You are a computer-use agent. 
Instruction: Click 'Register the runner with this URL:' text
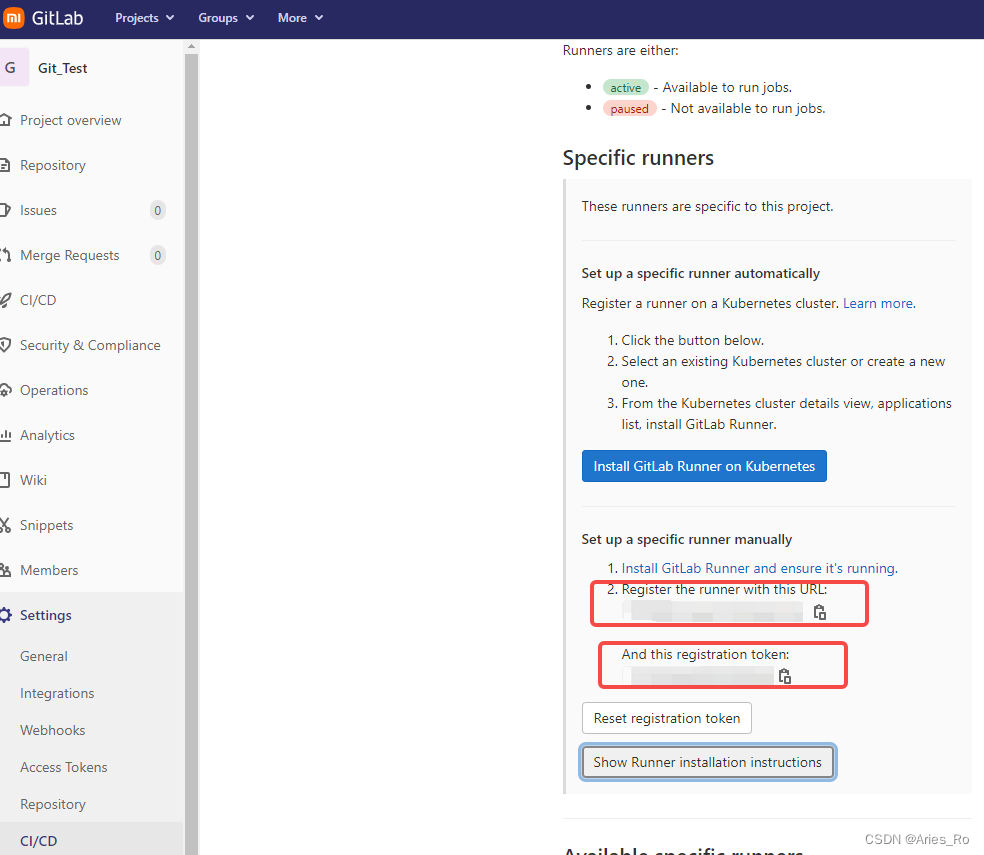coord(724,589)
